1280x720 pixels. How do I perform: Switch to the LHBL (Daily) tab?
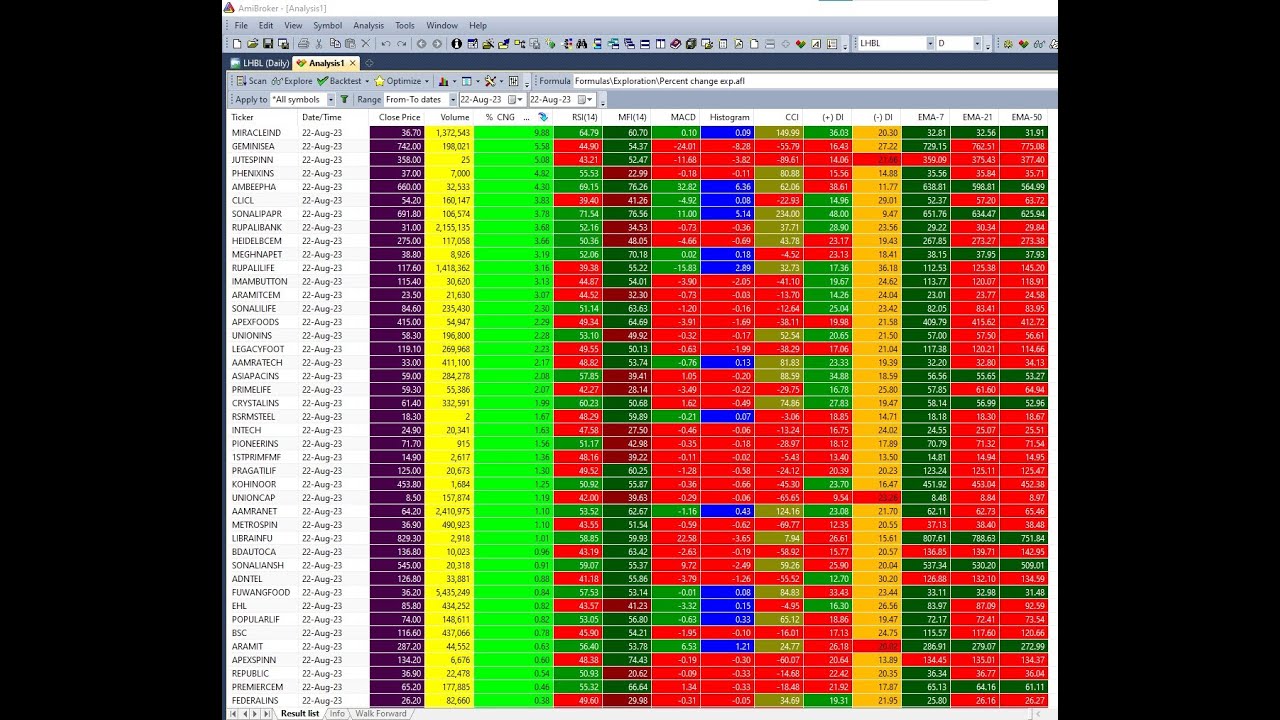[260, 63]
